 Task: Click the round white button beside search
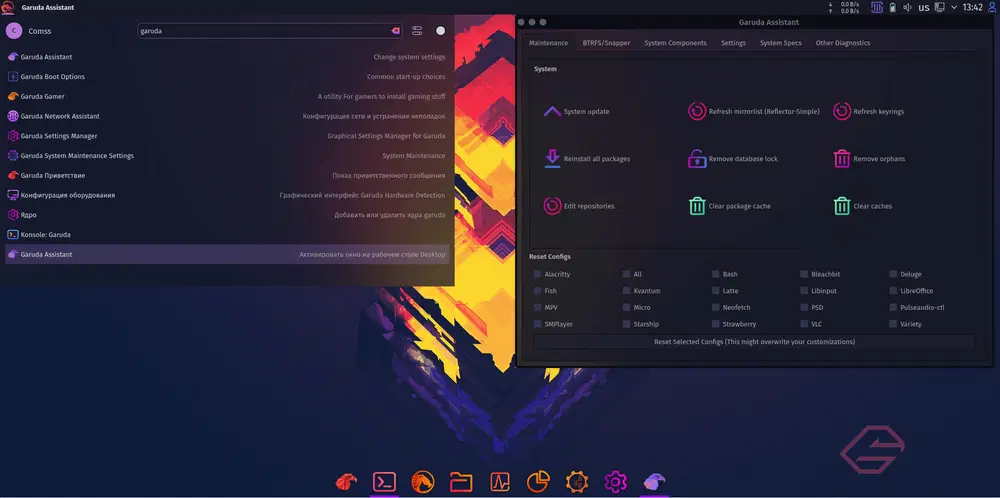[x=441, y=31]
